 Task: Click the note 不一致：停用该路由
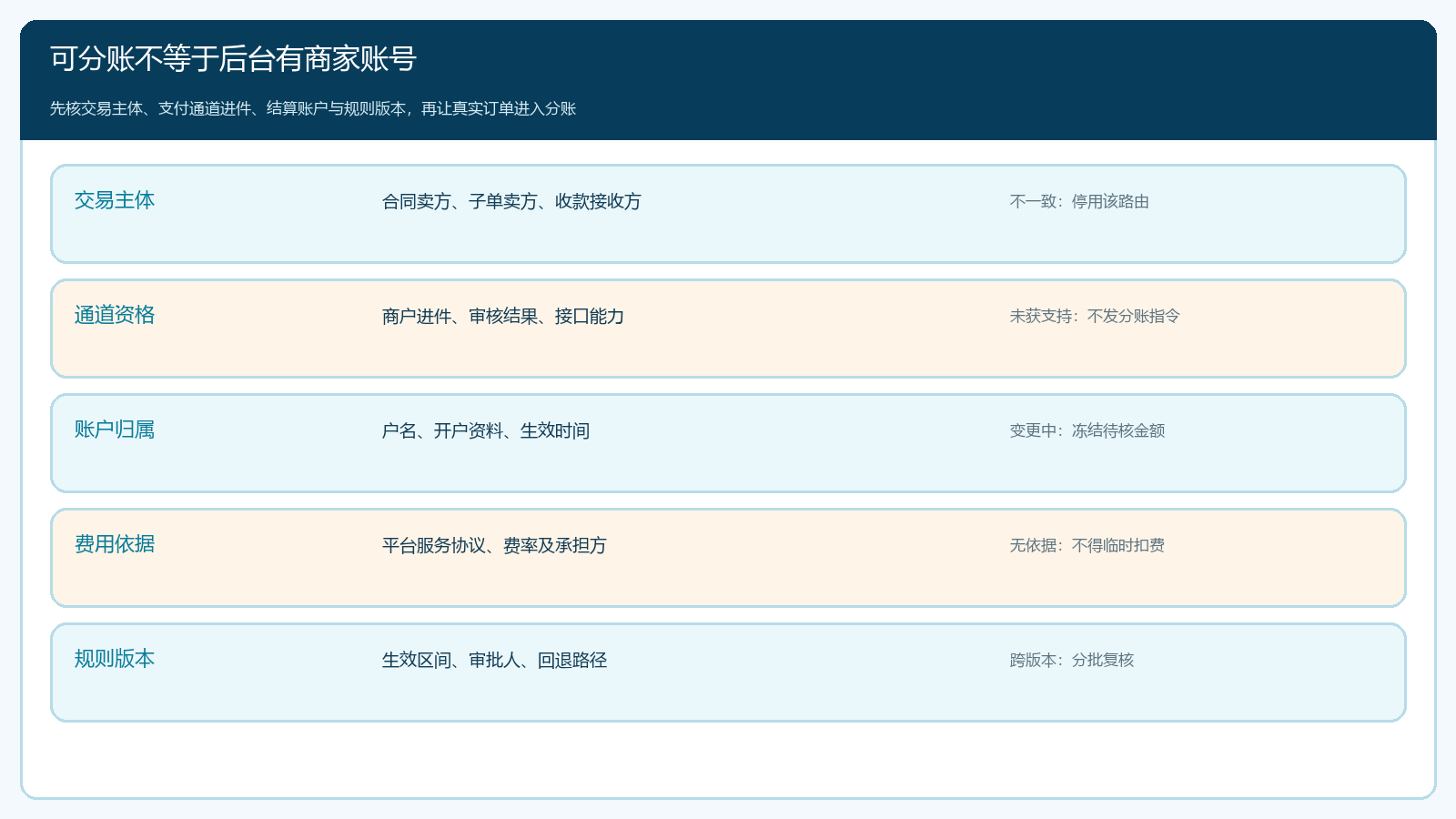pyautogui.click(x=1079, y=201)
